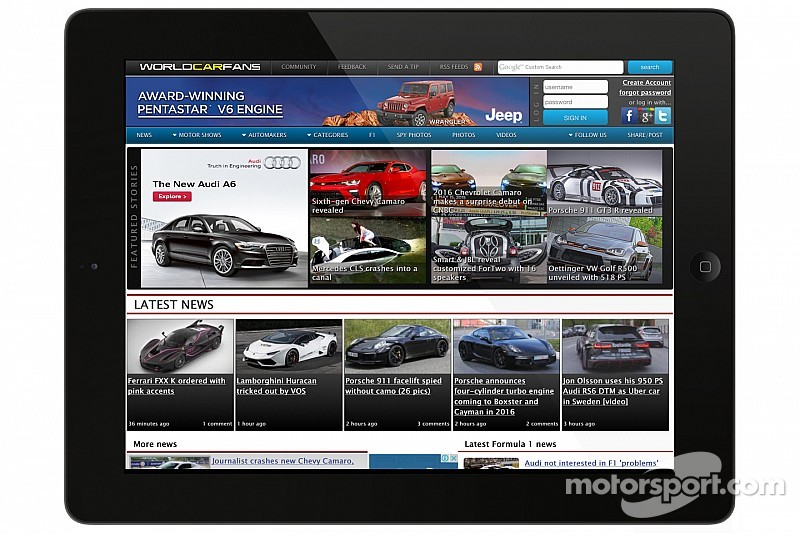Screen dimensions: 800x533
Task: Log in with the Google Plus icon
Action: [646, 116]
